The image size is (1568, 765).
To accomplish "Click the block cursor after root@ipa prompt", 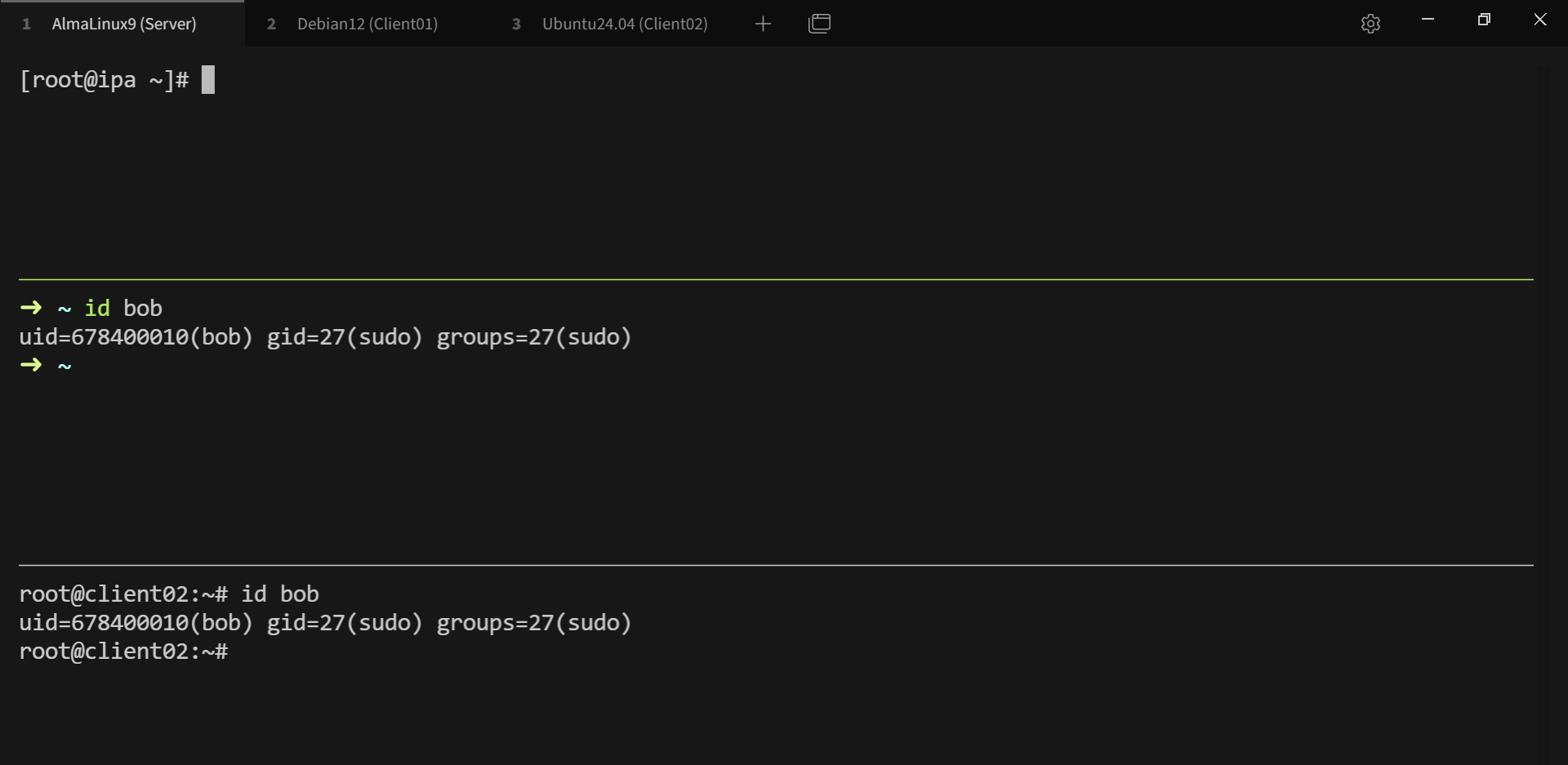I will pyautogui.click(x=208, y=80).
